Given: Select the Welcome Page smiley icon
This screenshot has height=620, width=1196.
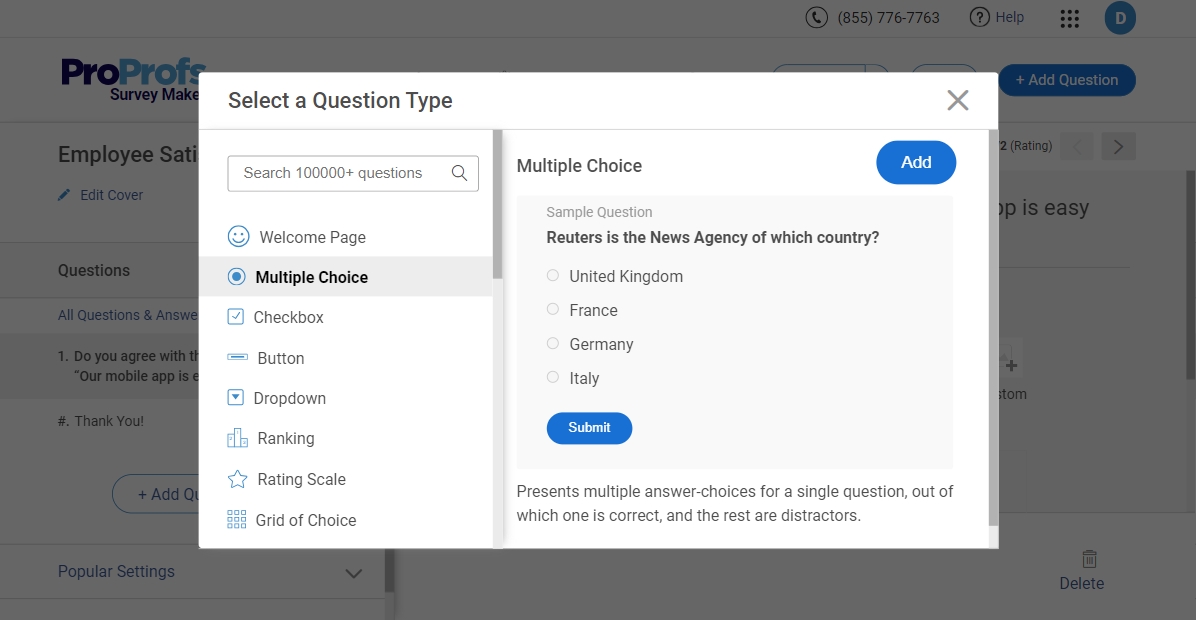Looking at the screenshot, I should pos(238,236).
